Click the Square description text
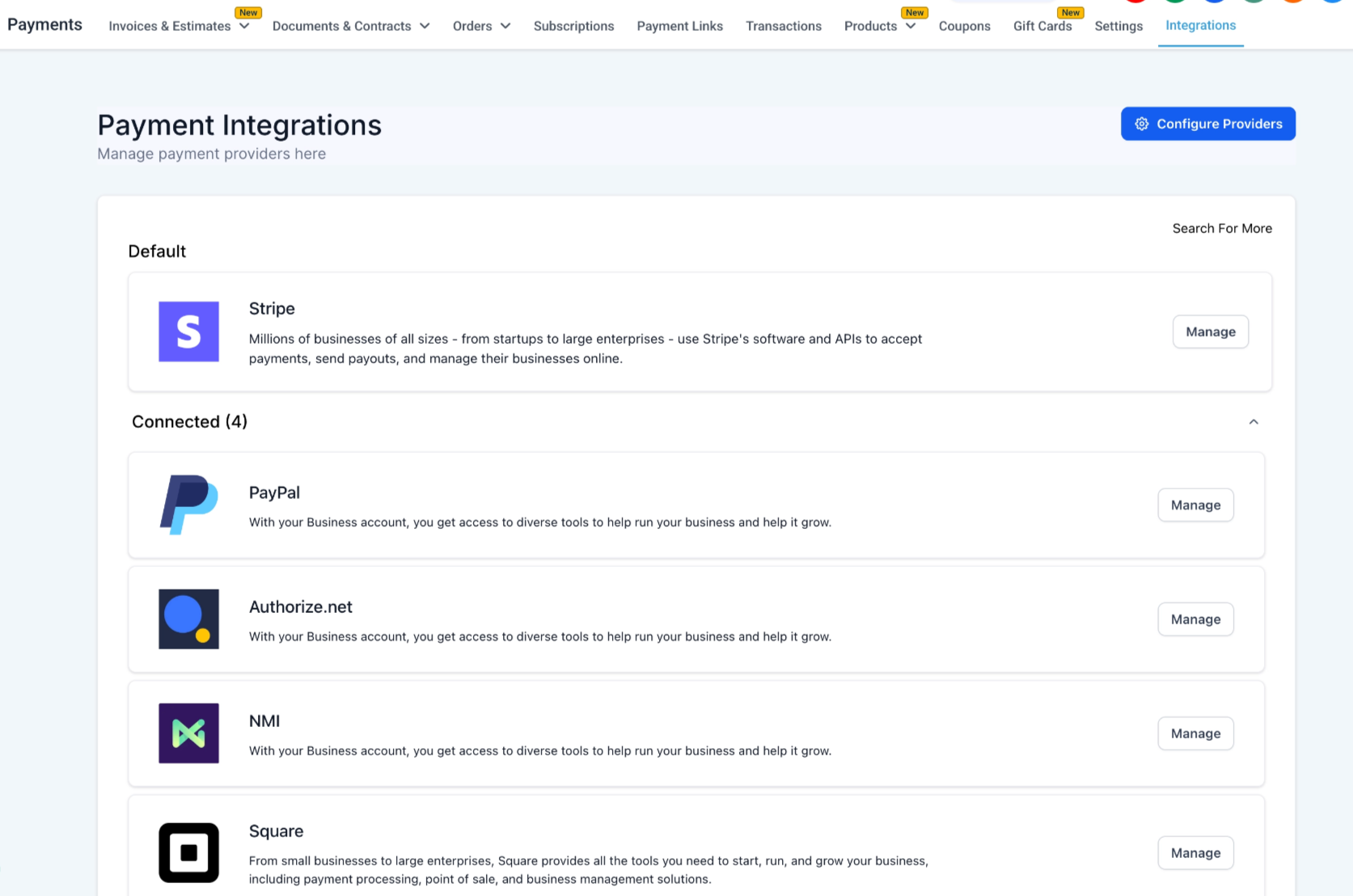Viewport: 1353px width, 896px height. tap(589, 870)
